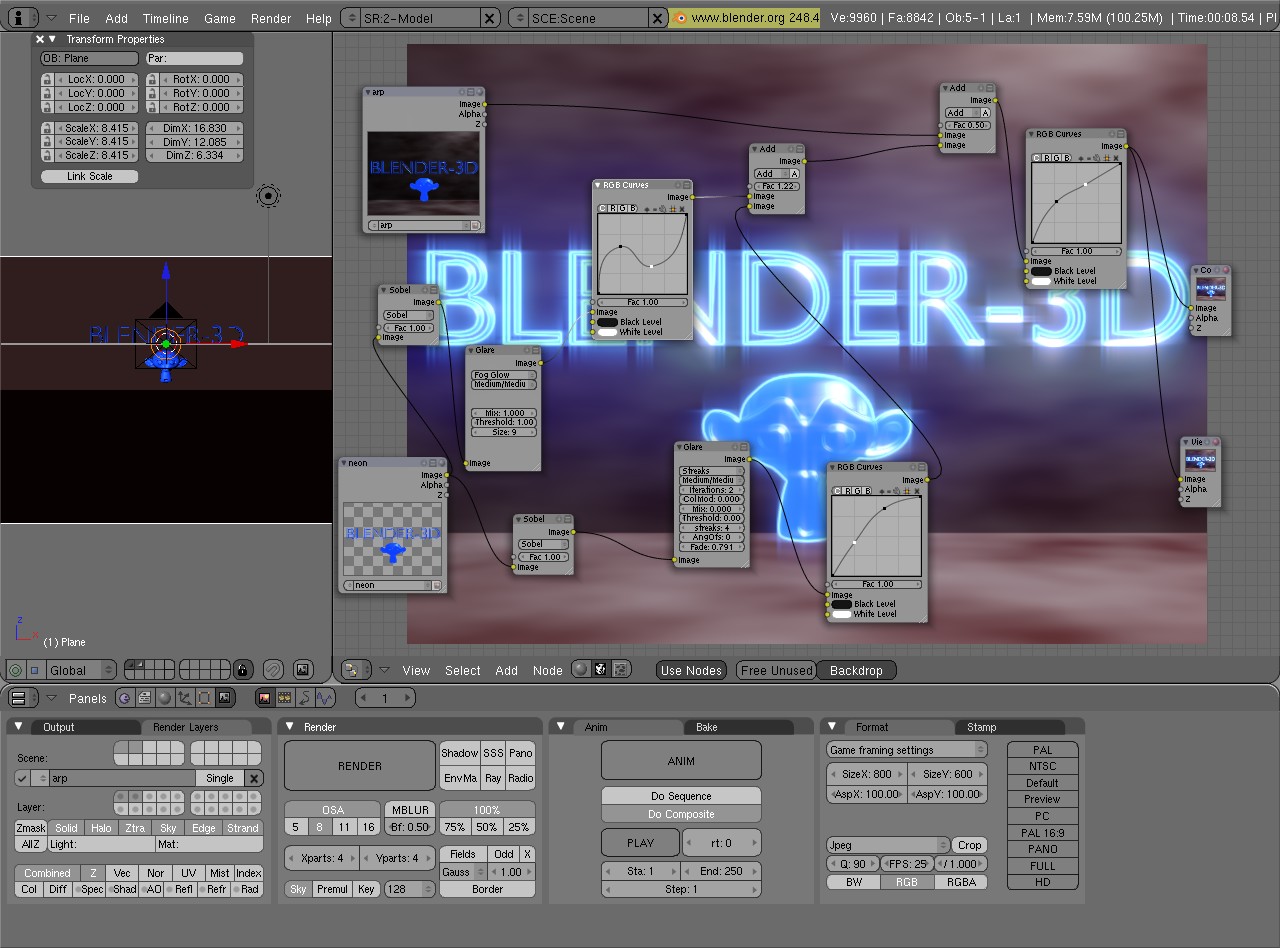This screenshot has height=948, width=1280.
Task: Delete the SCE:Scene datablock with its X button
Action: (x=657, y=17)
